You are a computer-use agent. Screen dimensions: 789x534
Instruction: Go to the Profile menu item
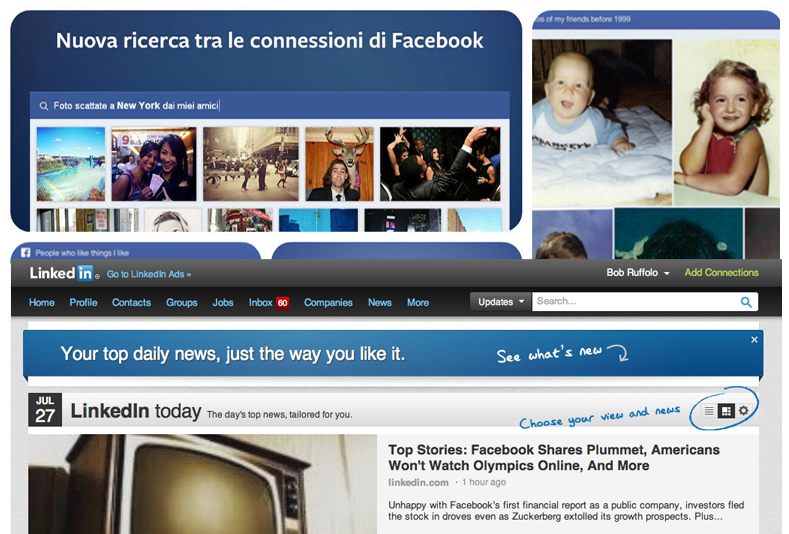click(83, 302)
